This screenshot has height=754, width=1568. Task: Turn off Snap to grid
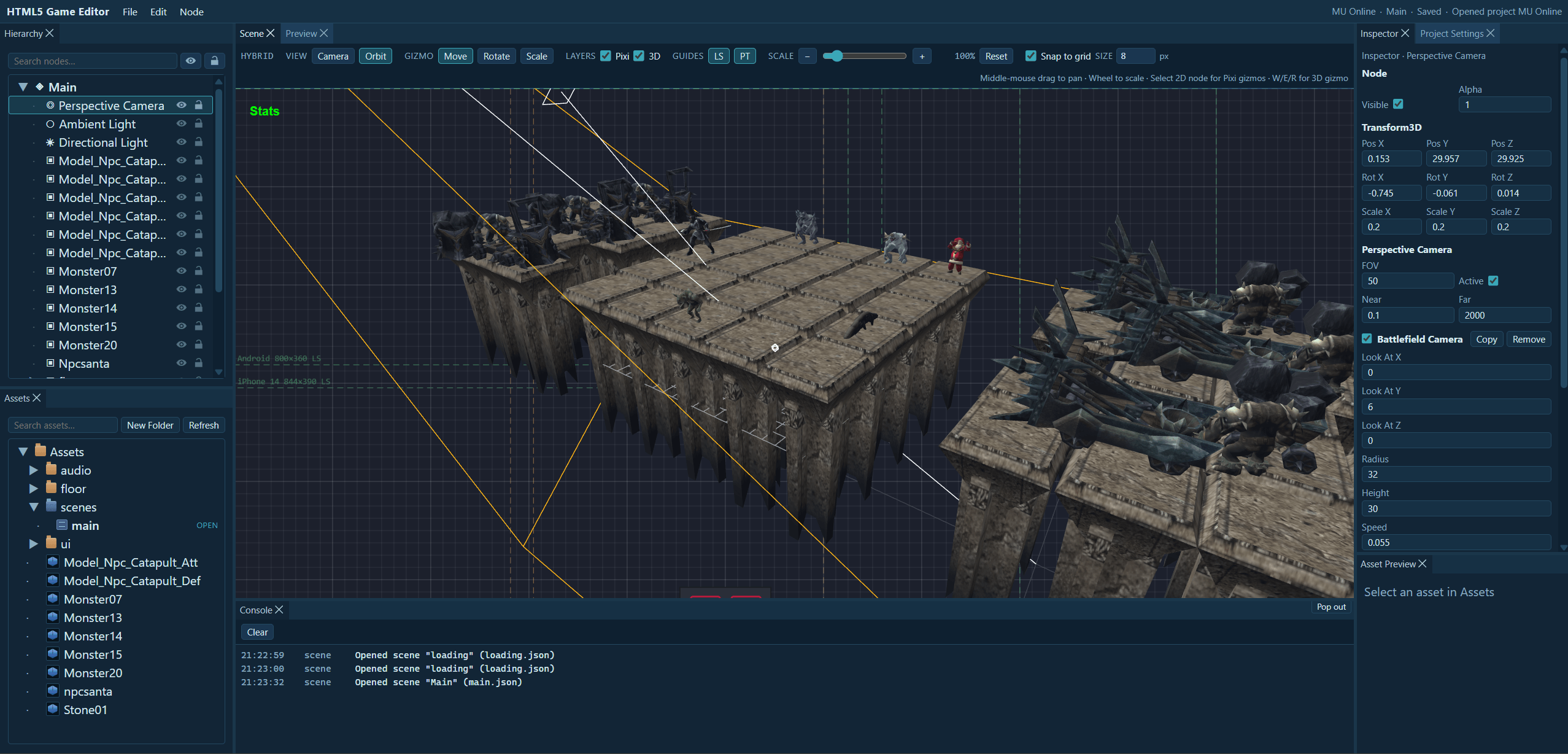pyautogui.click(x=1031, y=56)
